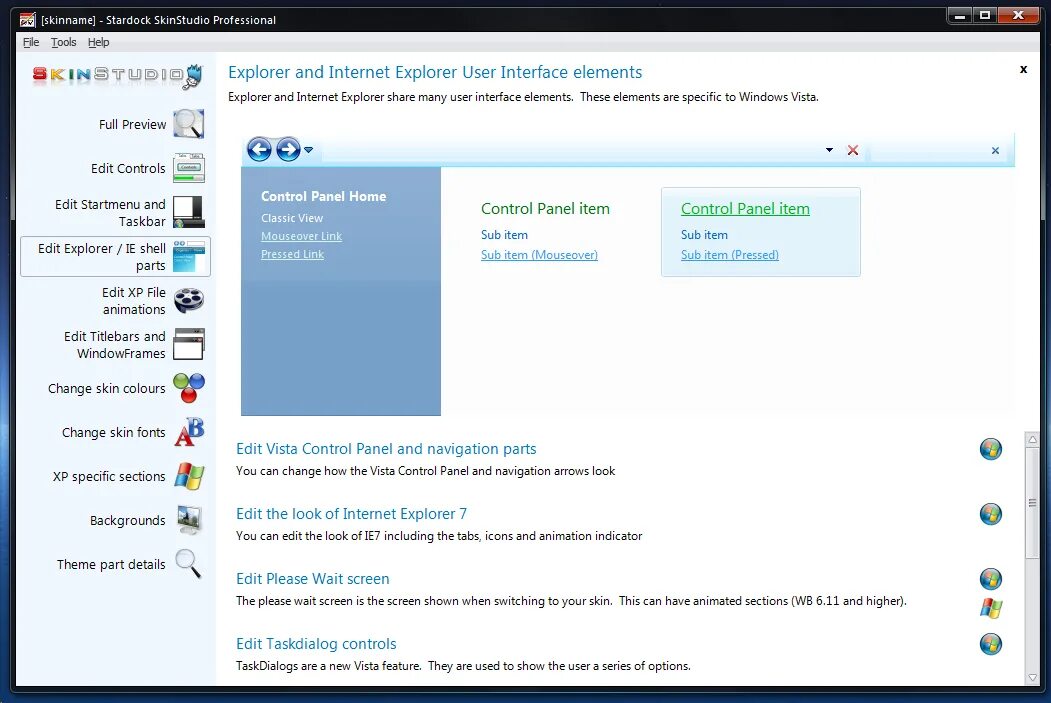Click the preview back arrow button
Image resolution: width=1051 pixels, height=703 pixels.
tap(259, 149)
